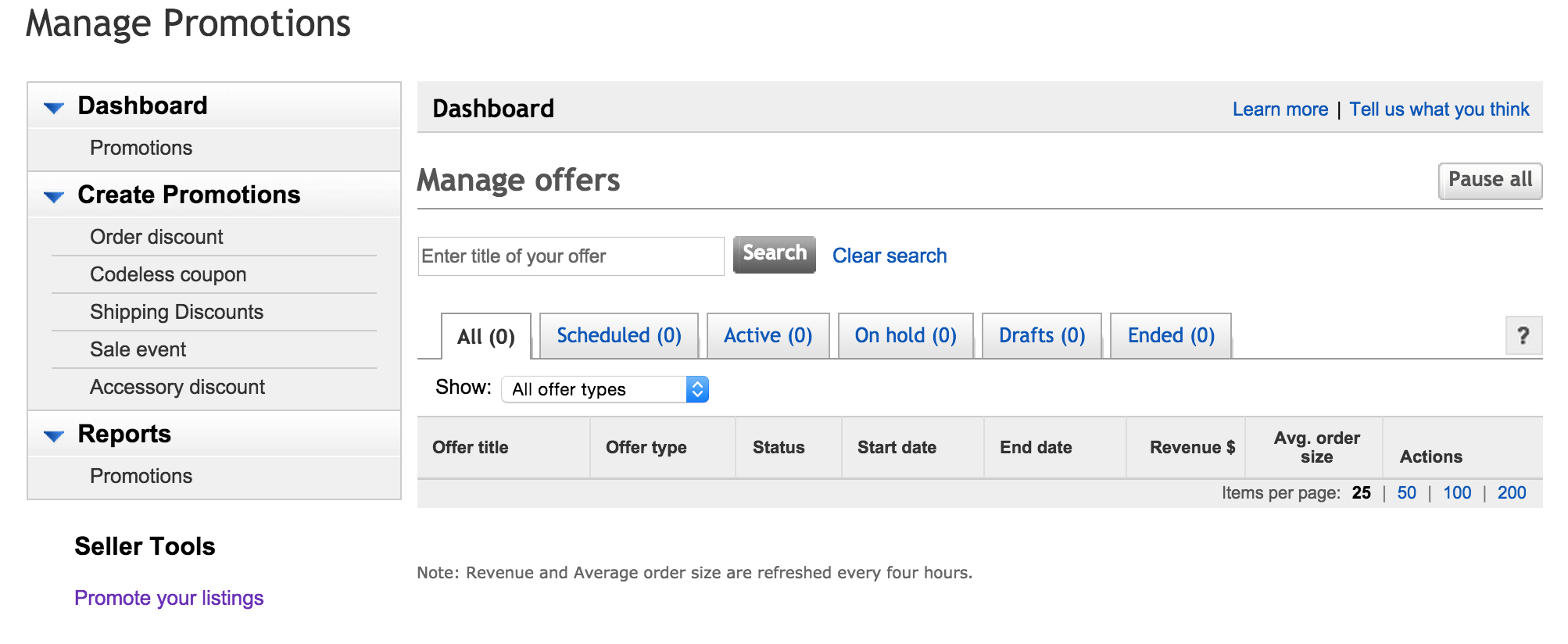Set items per page to 50
1568x644 pixels.
[x=1406, y=492]
